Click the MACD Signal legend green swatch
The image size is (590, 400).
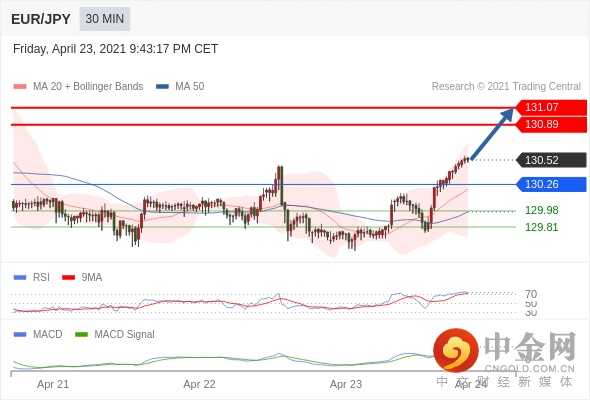click(81, 335)
